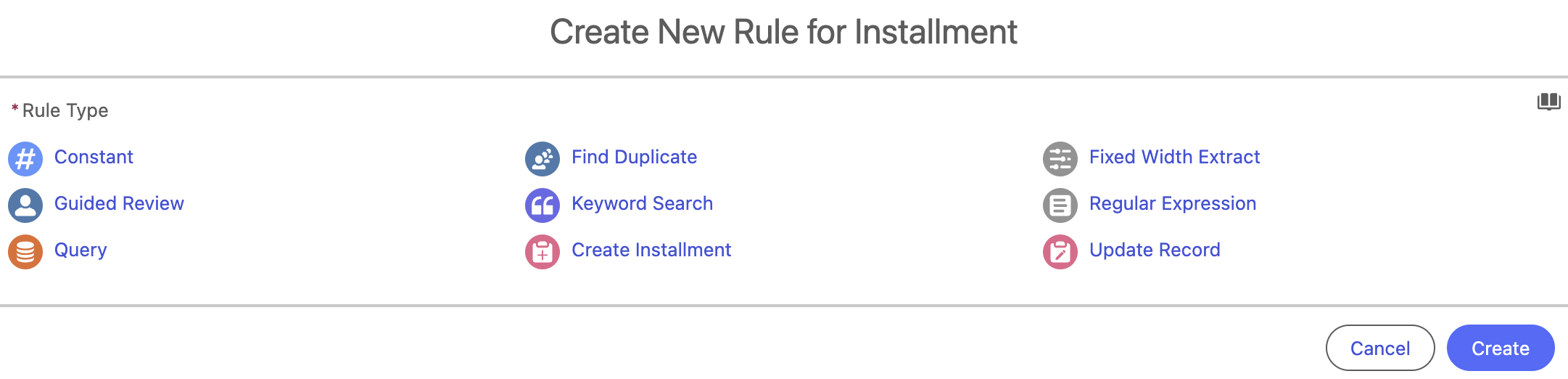Image resolution: width=1568 pixels, height=379 pixels.
Task: Choose the Regular Expression rule type
Action: (1172, 203)
